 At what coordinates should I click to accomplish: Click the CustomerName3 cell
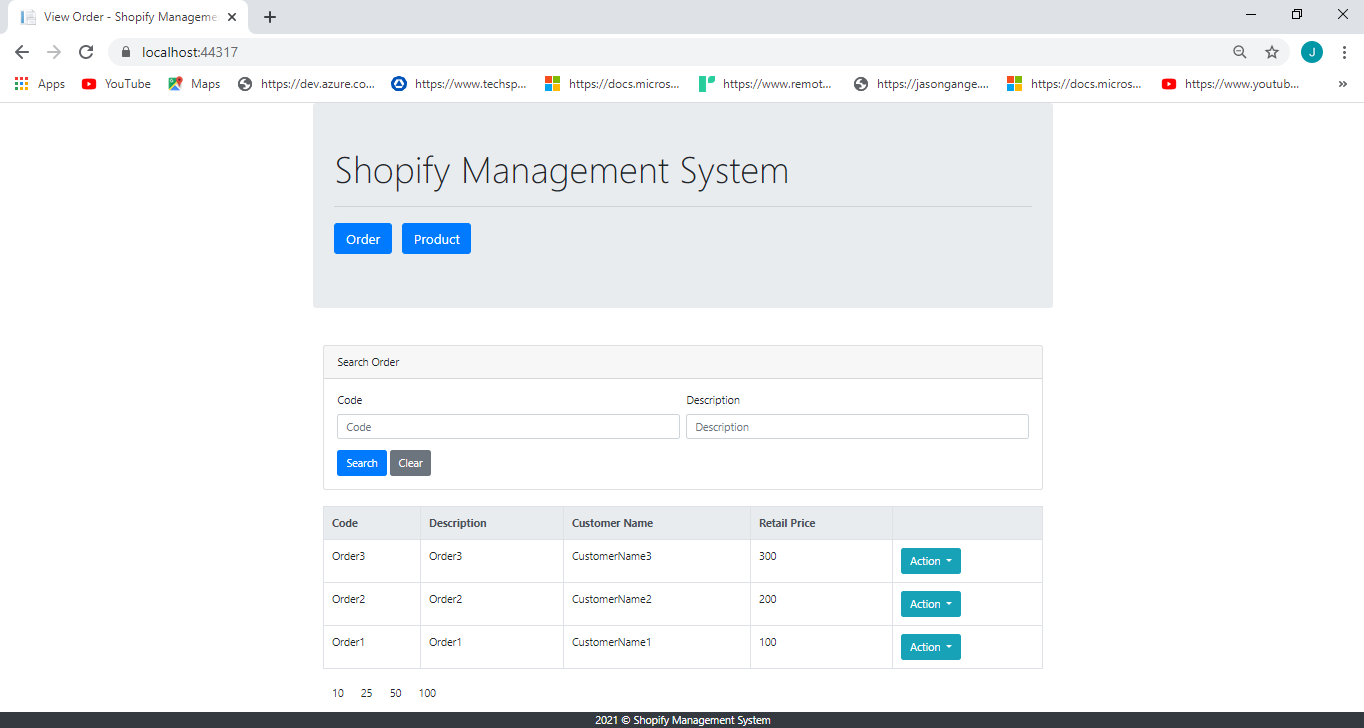[x=657, y=561]
